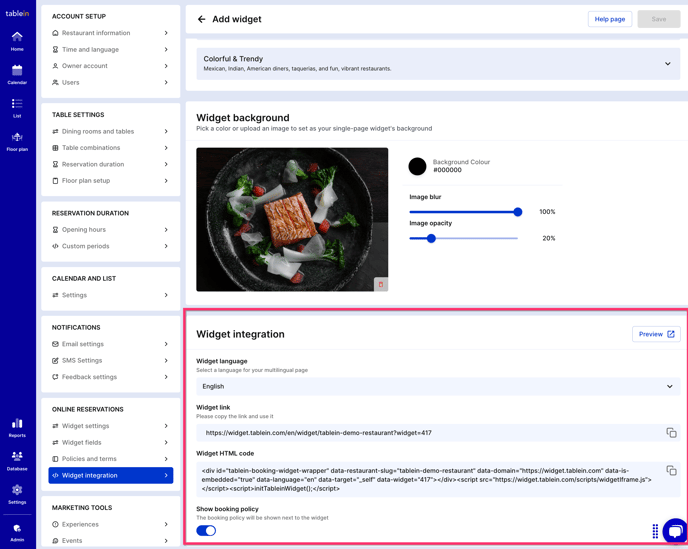688x549 pixels.
Task: Open Reports in the sidebar
Action: tap(17, 428)
